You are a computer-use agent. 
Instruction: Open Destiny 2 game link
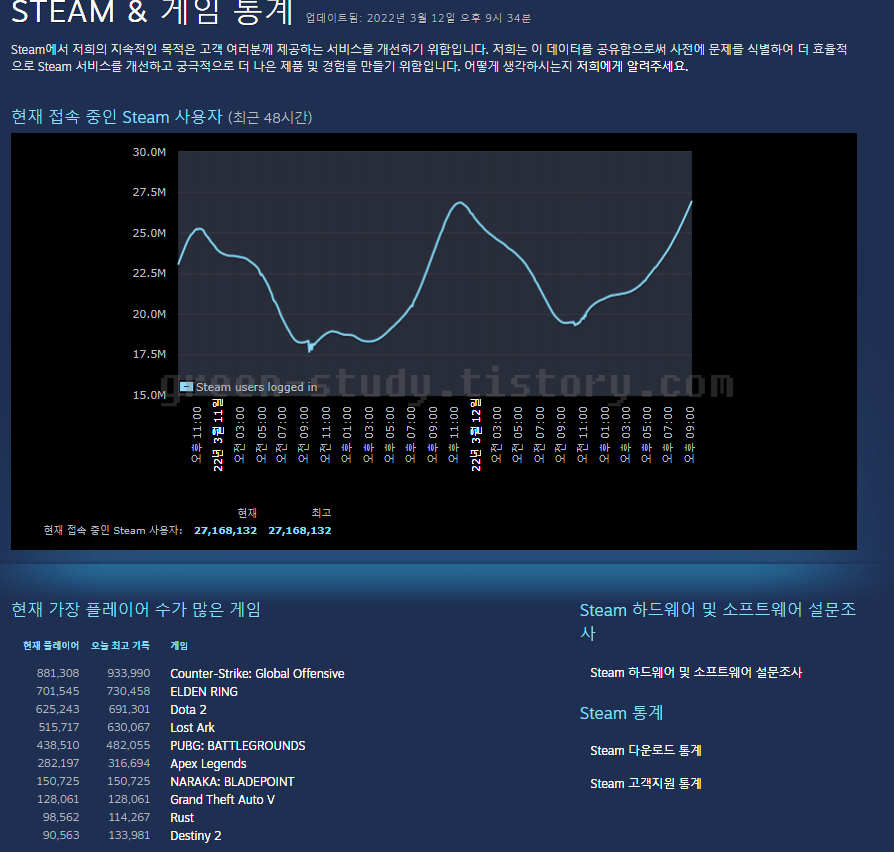point(196,835)
